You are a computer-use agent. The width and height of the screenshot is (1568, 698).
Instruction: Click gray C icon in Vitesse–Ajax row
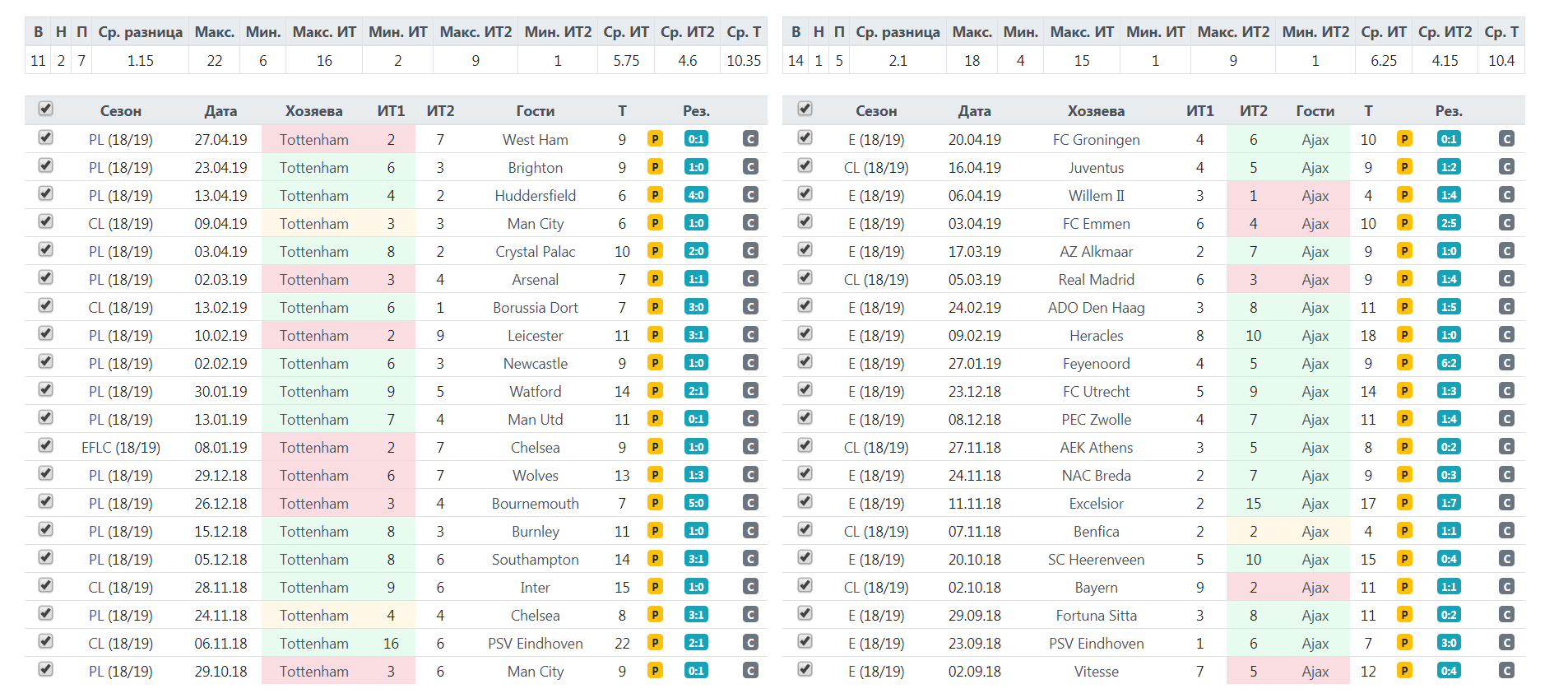click(x=1506, y=671)
